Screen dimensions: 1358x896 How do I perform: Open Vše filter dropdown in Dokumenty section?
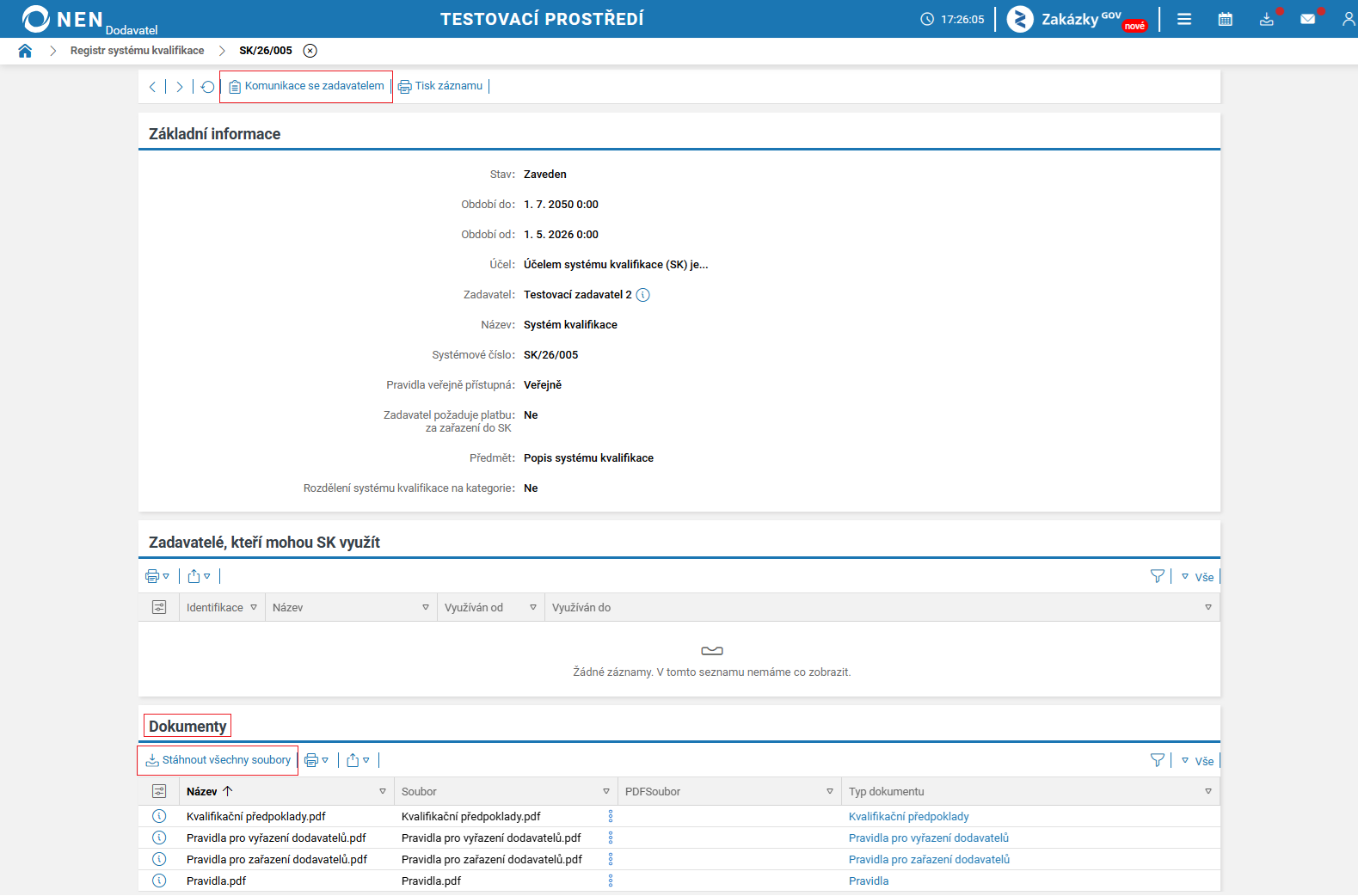(1198, 761)
